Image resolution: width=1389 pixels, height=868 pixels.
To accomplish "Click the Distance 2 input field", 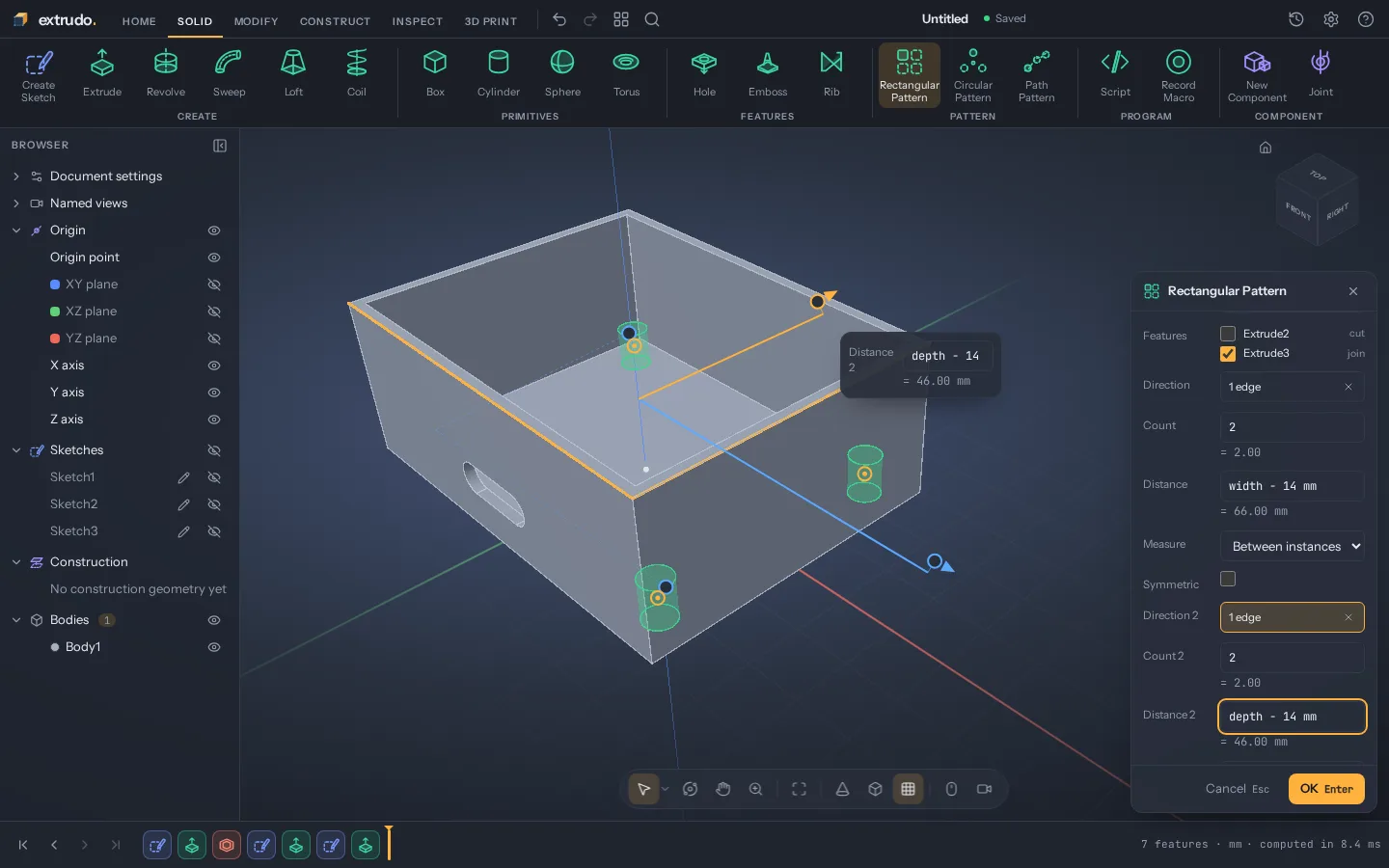I will pyautogui.click(x=1293, y=717).
